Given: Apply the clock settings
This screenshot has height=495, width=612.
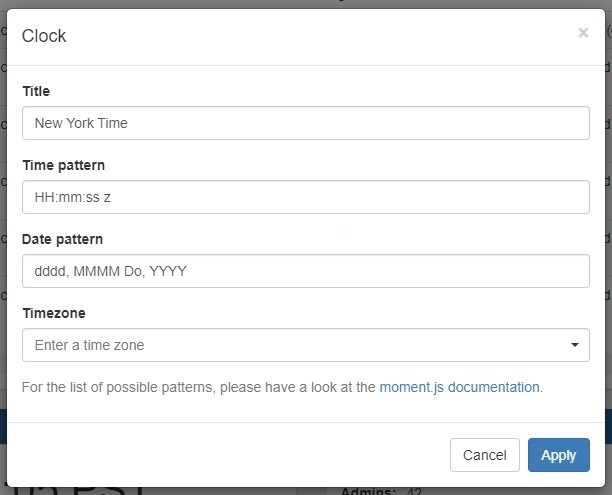Looking at the screenshot, I should click(x=558, y=455).
